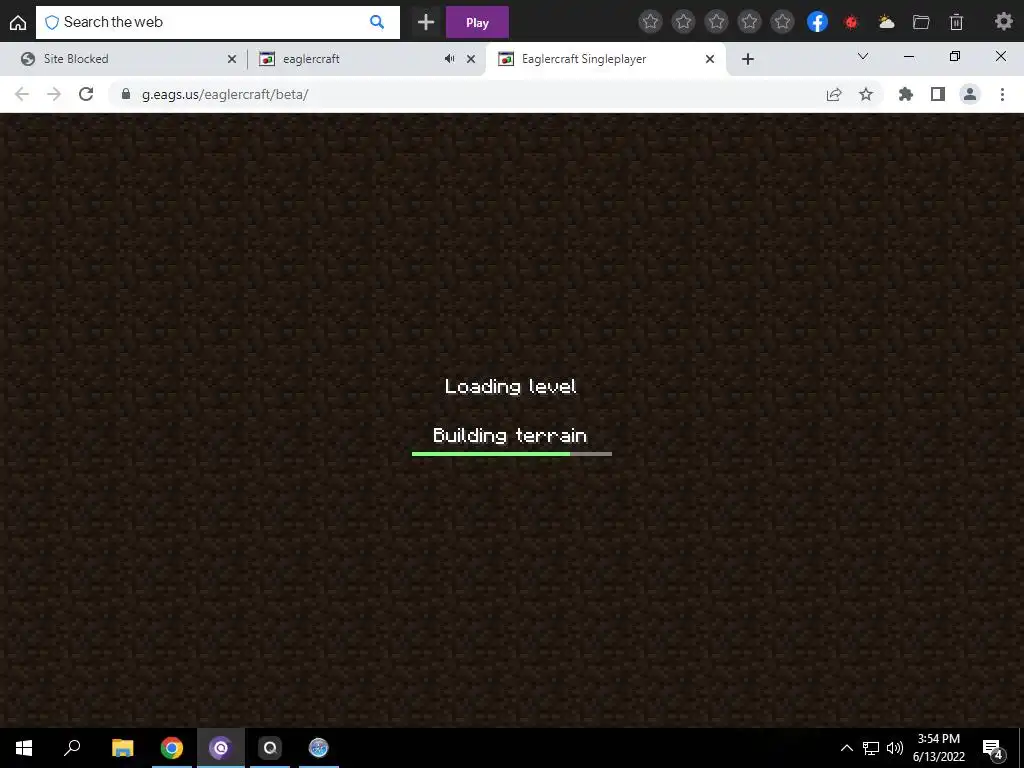This screenshot has width=1024, height=768.
Task: Open the profile avatar menu
Action: click(x=970, y=95)
